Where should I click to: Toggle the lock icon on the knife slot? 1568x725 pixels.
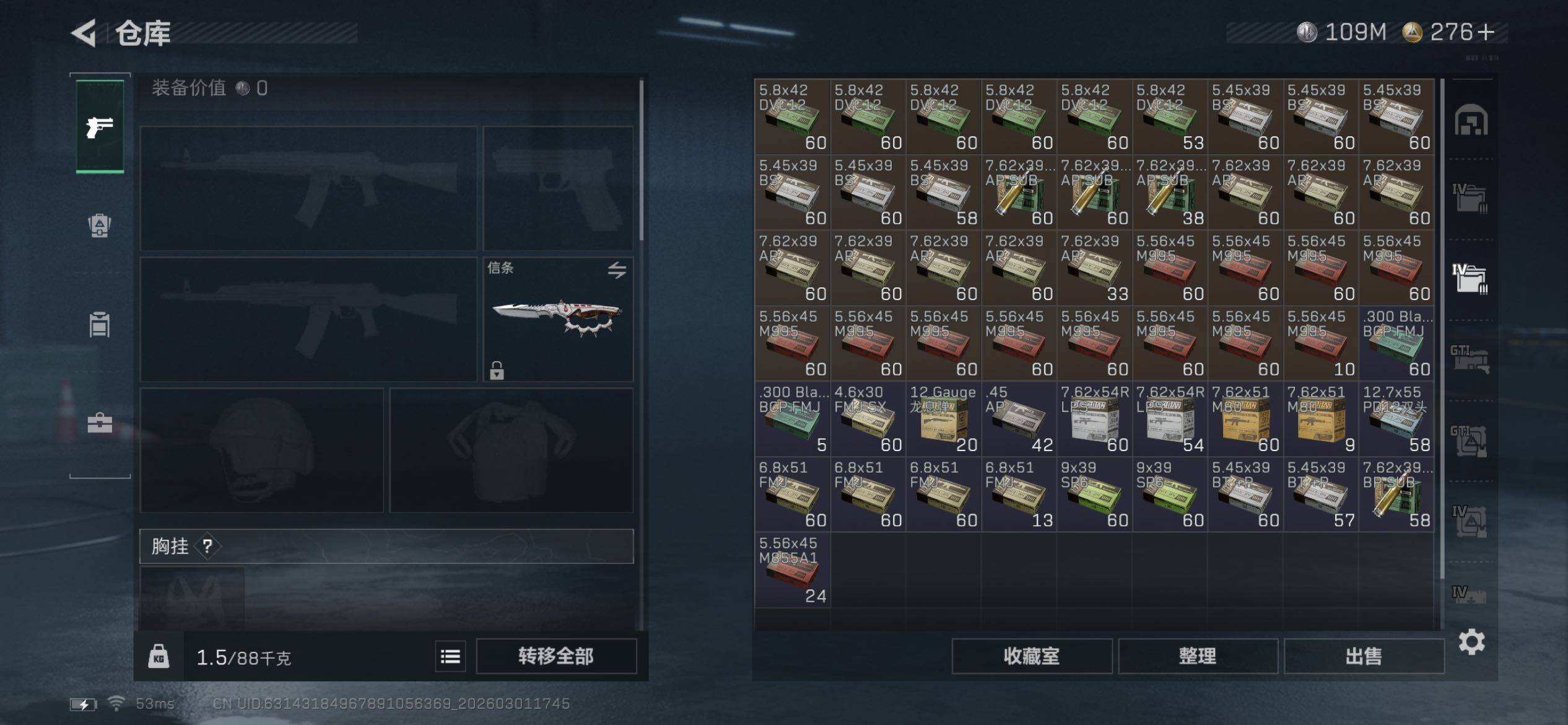tap(497, 371)
